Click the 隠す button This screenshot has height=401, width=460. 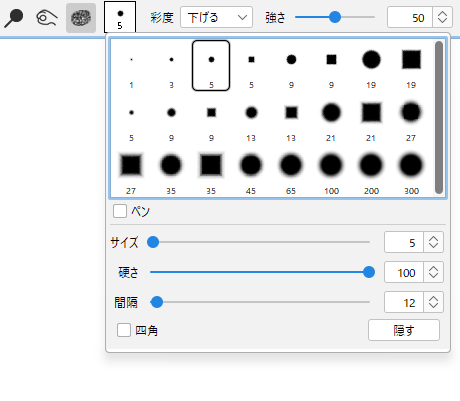(404, 330)
